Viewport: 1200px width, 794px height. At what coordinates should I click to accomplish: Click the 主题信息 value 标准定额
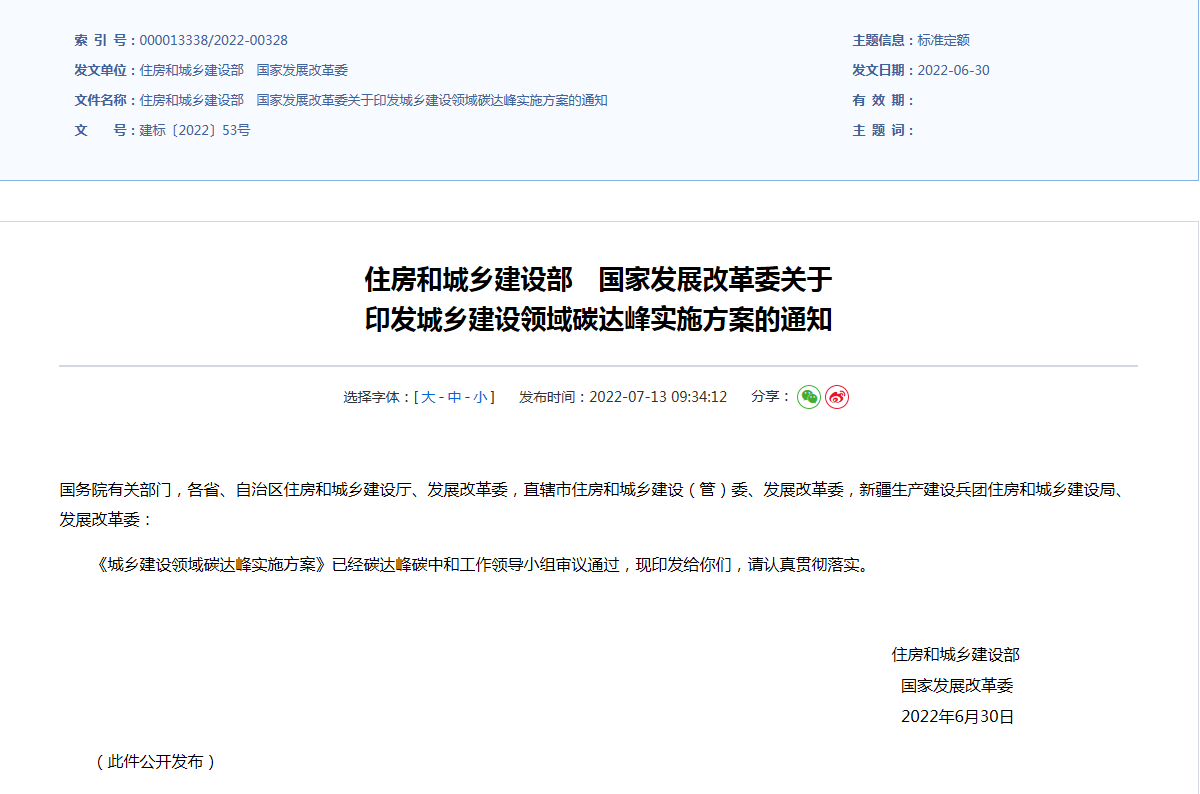(943, 41)
